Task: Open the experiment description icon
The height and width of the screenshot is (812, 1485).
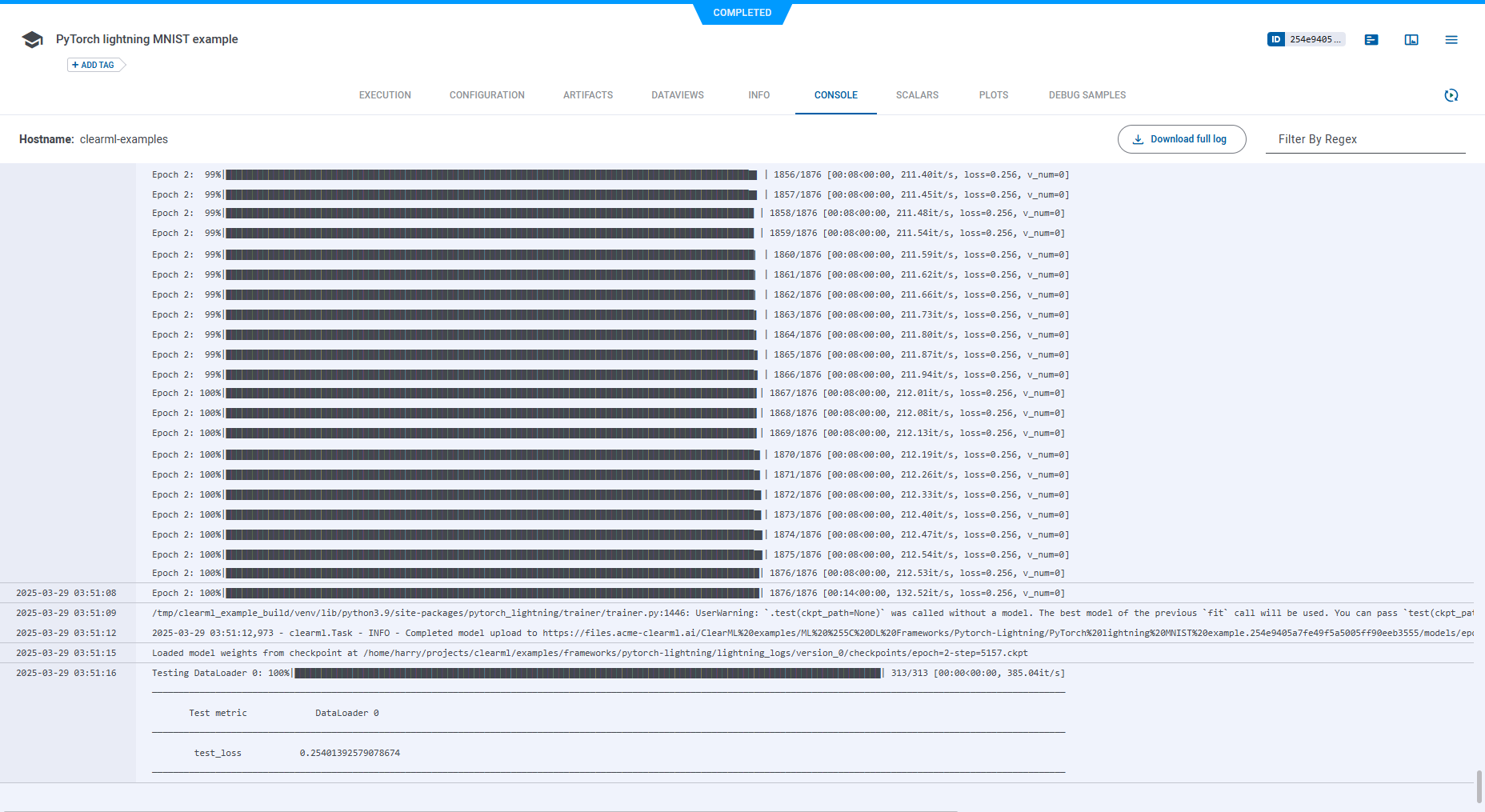Action: click(1371, 40)
